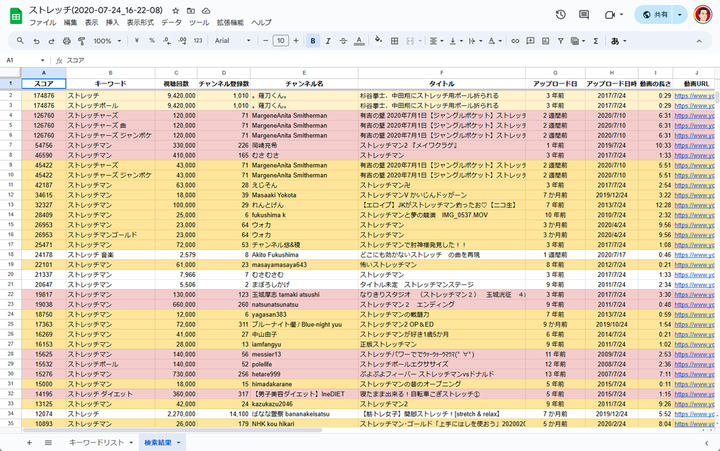Screen dimensions: 720x451
Task: Open the データ menu
Action: pyautogui.click(x=171, y=22)
